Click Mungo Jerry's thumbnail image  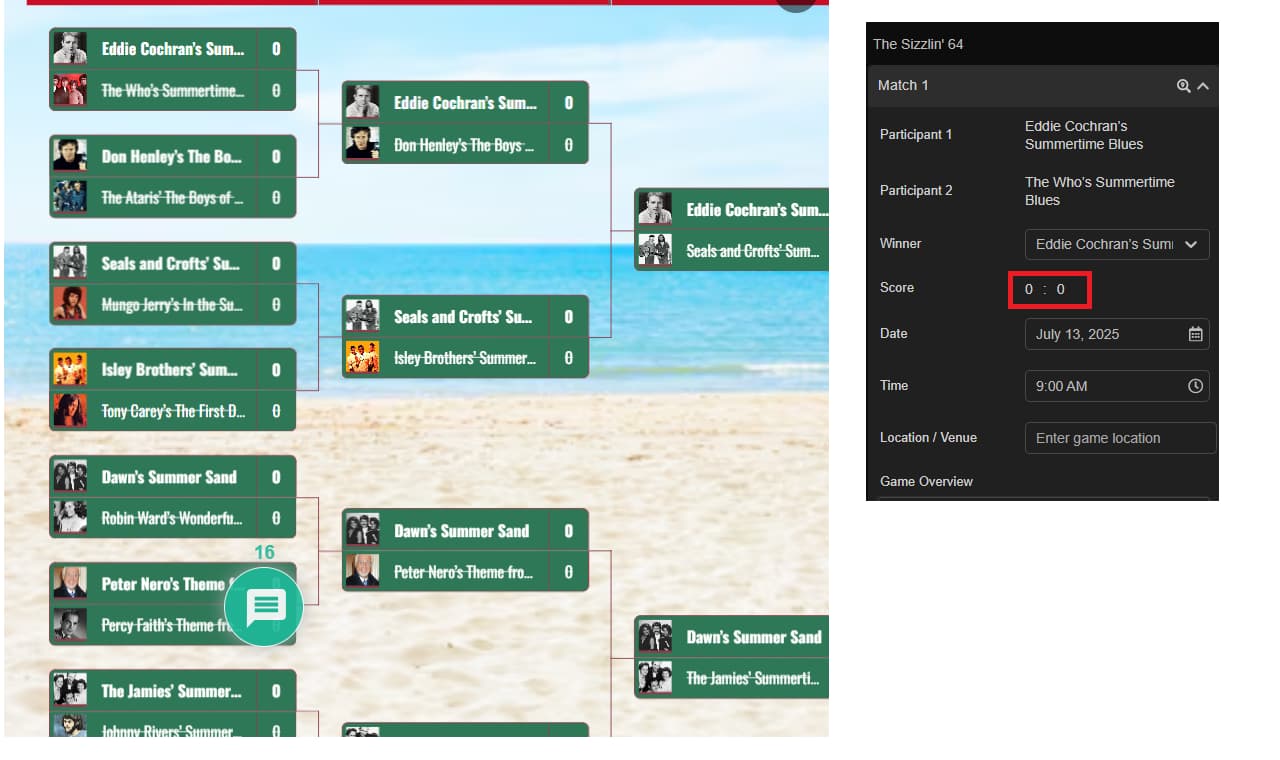(x=70, y=304)
